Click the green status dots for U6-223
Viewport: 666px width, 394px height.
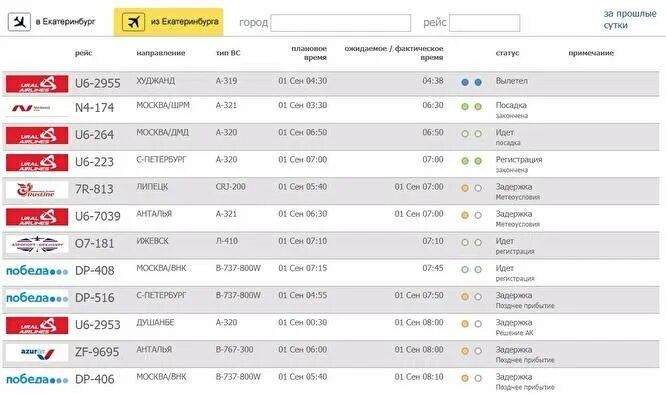tap(471, 161)
